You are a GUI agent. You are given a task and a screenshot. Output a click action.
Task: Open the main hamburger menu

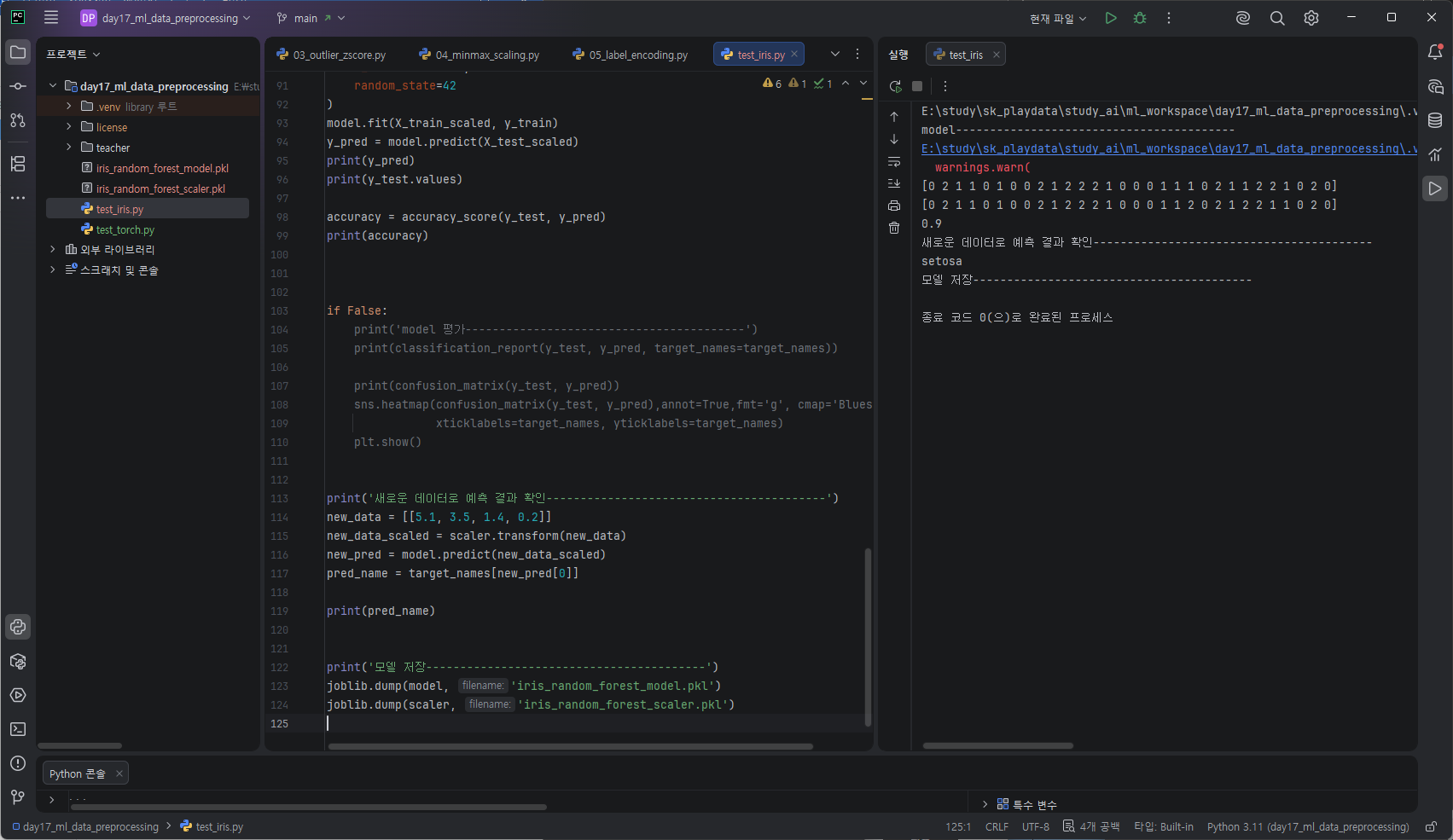pos(51,18)
